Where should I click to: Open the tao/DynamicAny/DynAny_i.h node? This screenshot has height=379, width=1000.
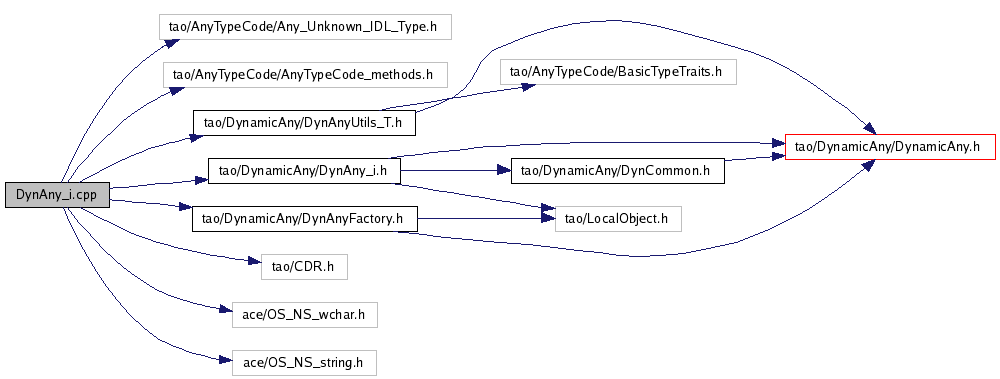[304, 171]
